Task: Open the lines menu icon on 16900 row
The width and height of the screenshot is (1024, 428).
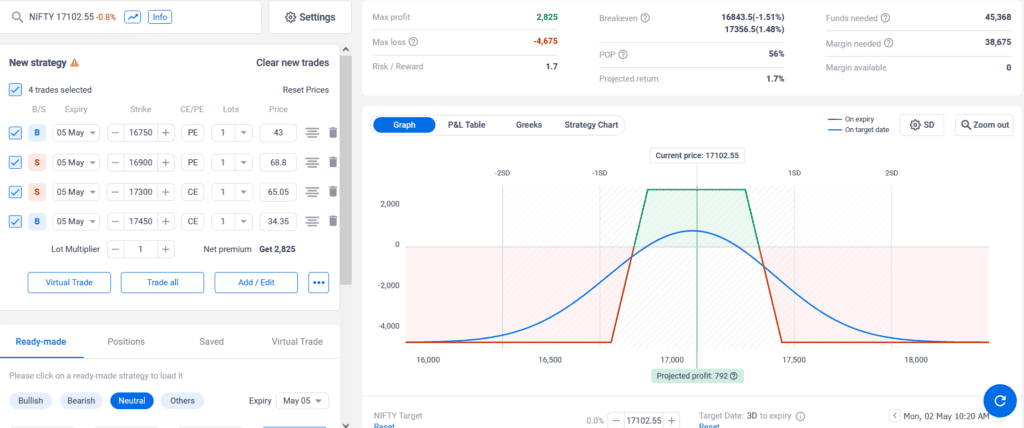Action: coord(312,162)
